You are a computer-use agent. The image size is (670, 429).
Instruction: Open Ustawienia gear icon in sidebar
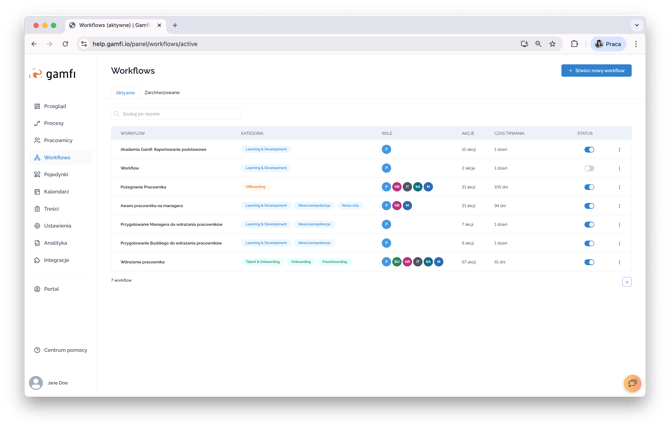coord(37,226)
